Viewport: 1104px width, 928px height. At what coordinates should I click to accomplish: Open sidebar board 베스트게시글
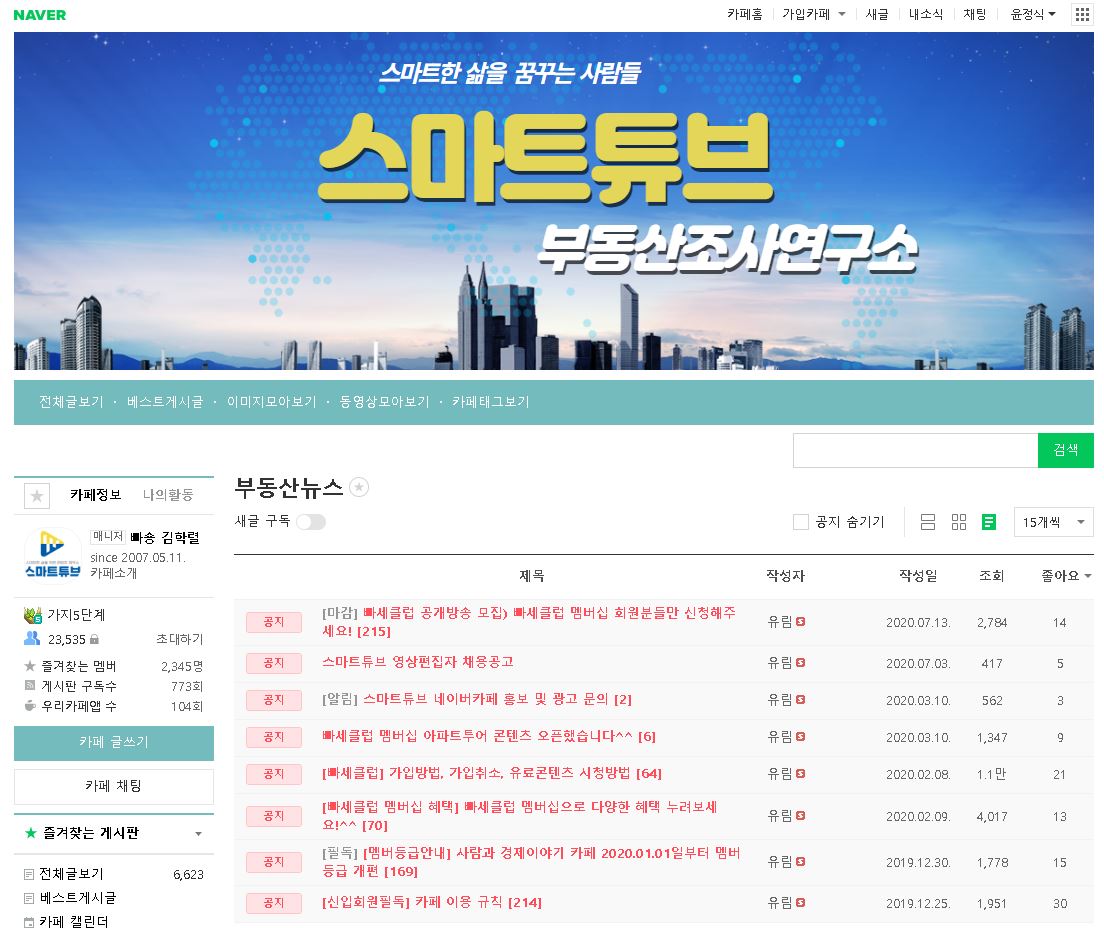(x=78, y=898)
